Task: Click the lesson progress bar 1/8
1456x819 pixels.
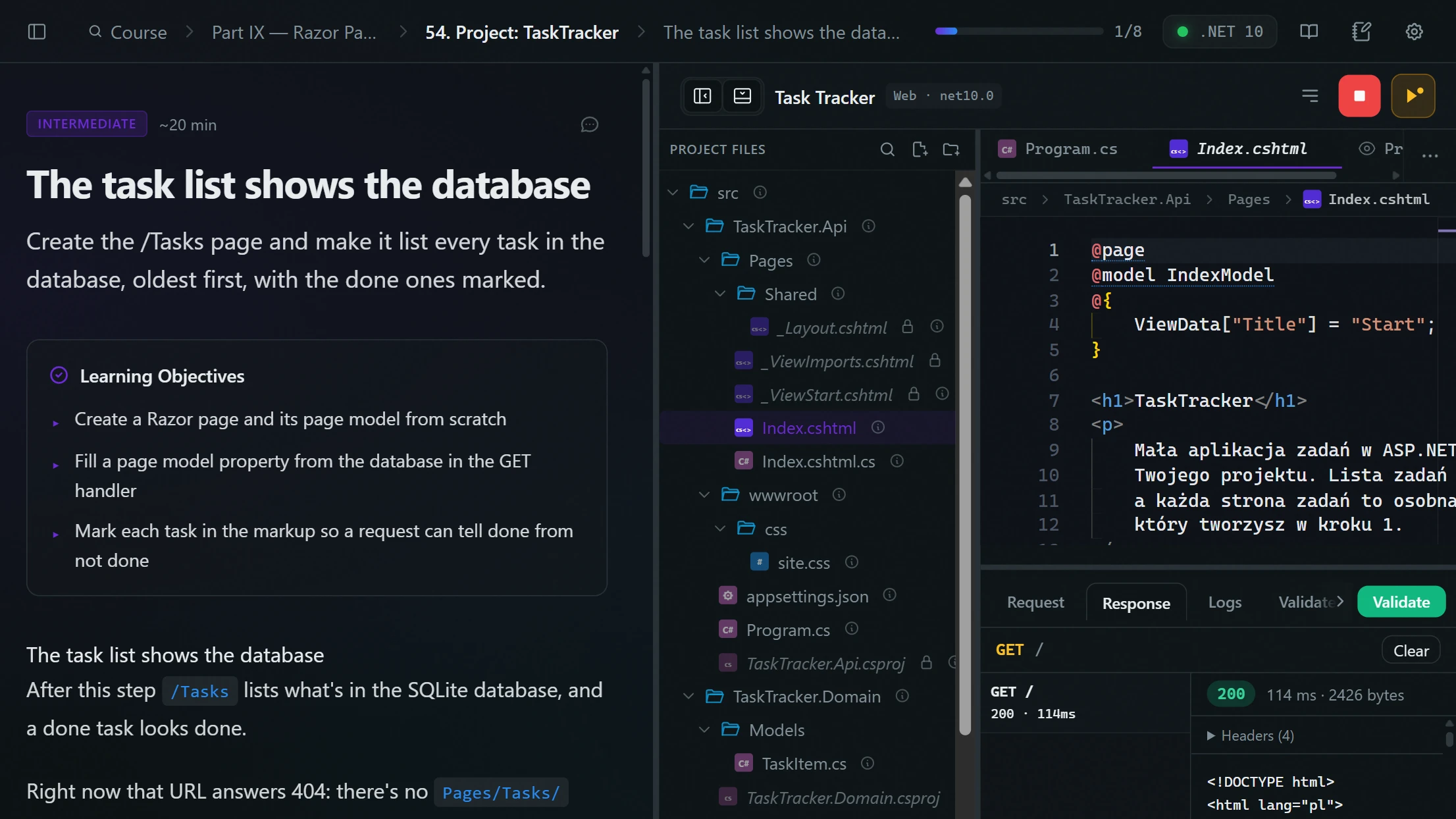Action: (x=1018, y=31)
